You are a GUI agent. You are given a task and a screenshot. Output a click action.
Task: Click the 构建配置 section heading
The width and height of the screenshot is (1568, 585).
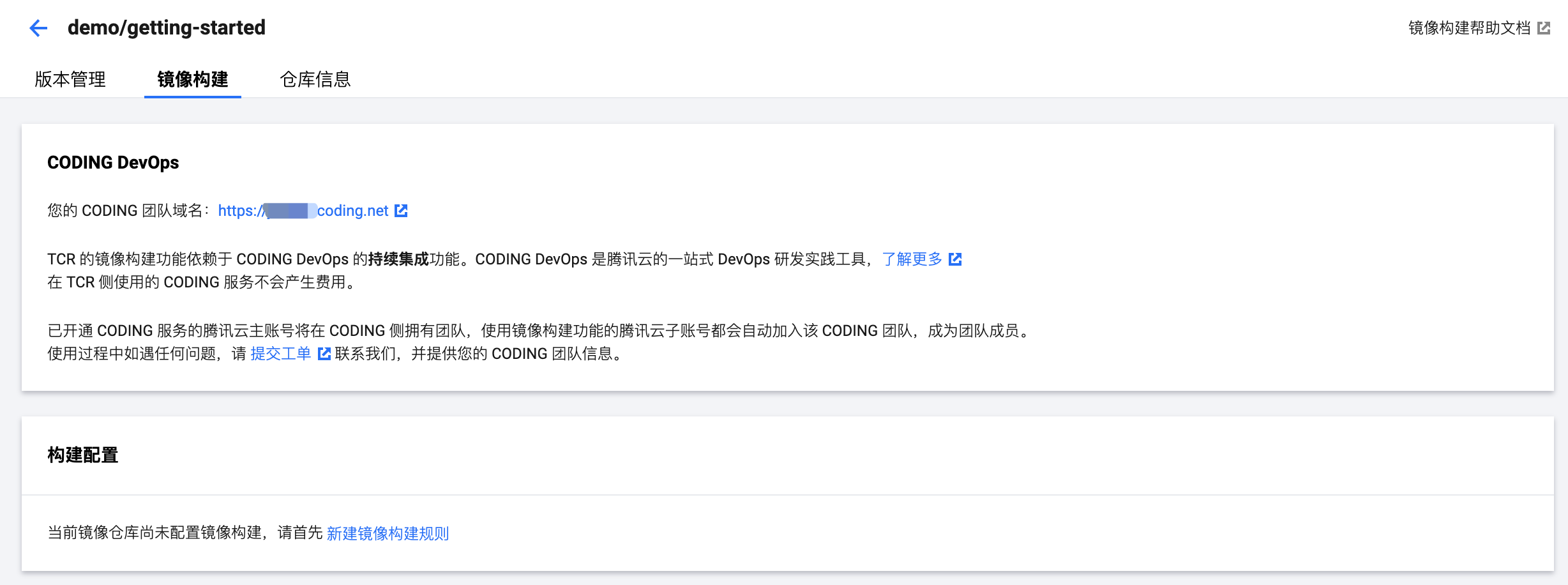tap(83, 455)
